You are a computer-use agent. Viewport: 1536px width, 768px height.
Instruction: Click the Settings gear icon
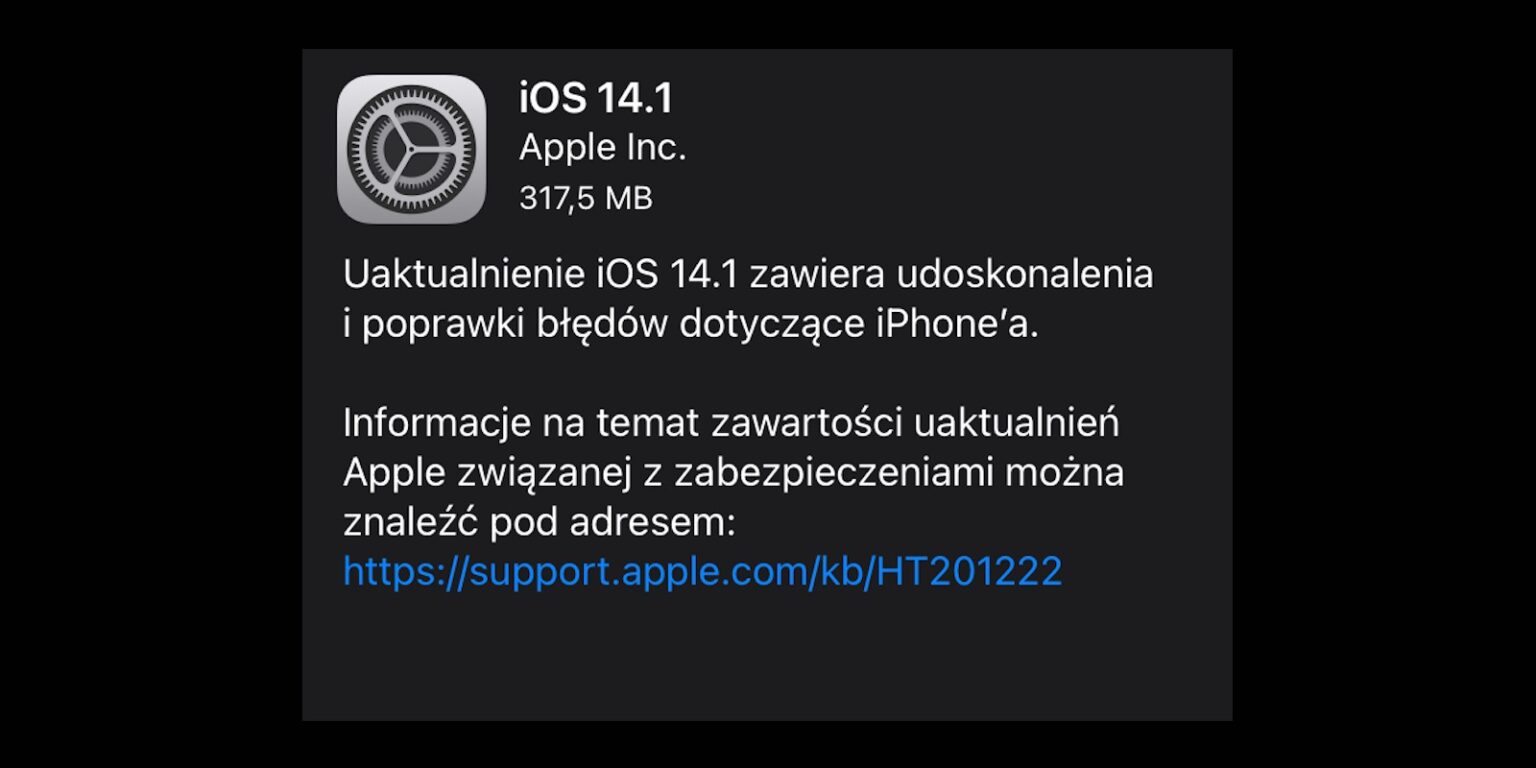(411, 149)
